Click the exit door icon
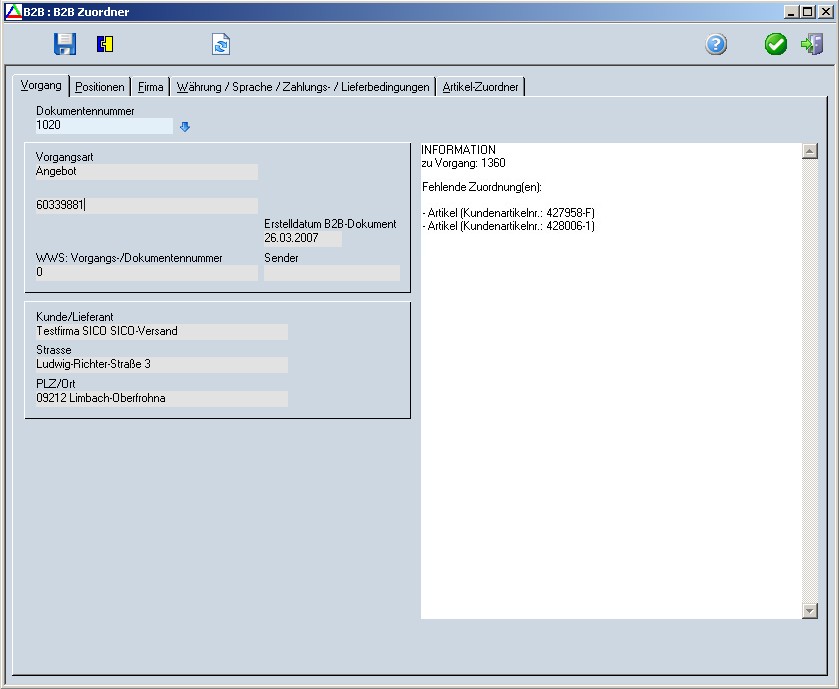 tap(811, 44)
